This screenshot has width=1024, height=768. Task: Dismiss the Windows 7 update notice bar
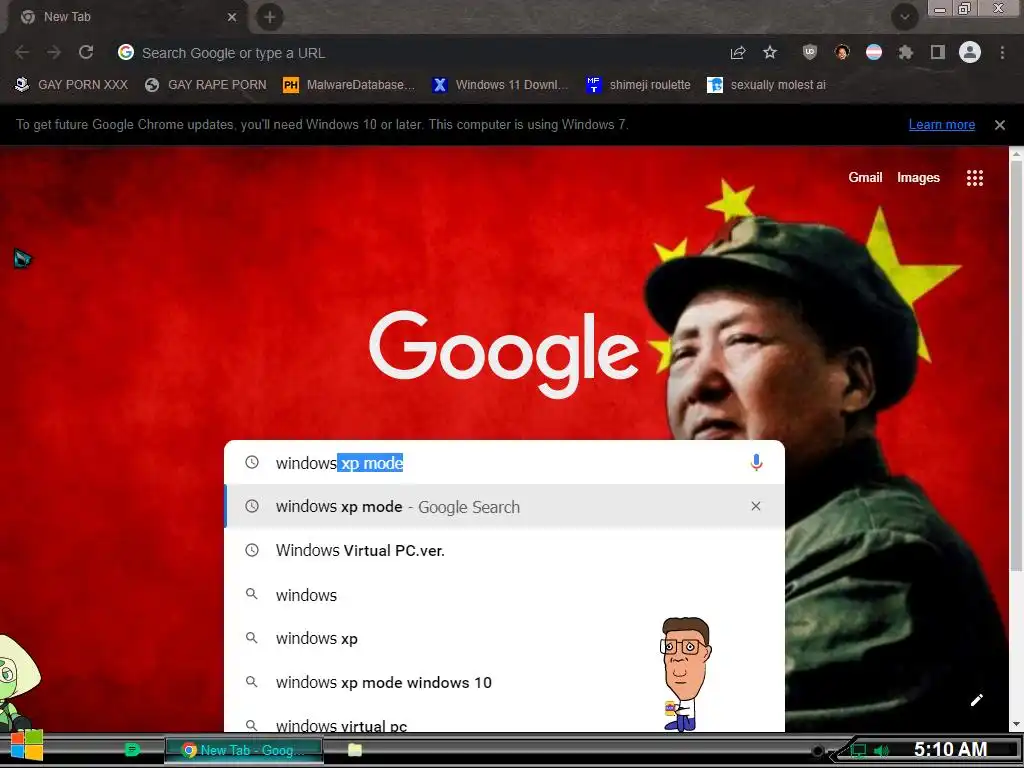coord(1000,125)
